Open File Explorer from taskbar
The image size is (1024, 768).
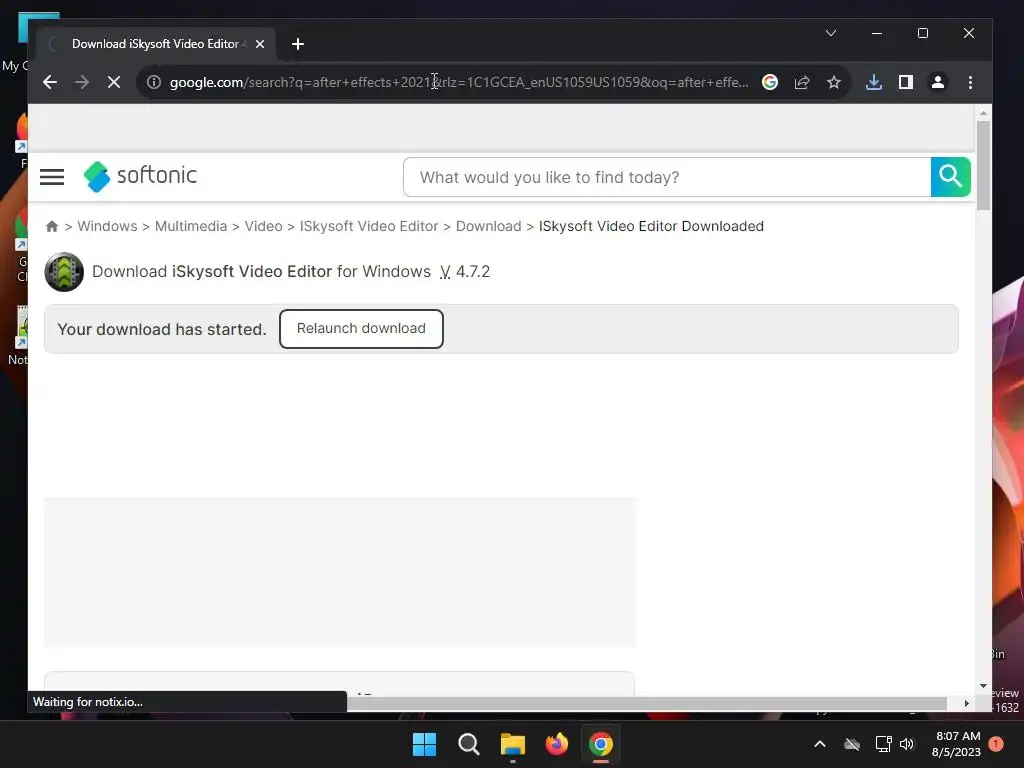coord(513,744)
